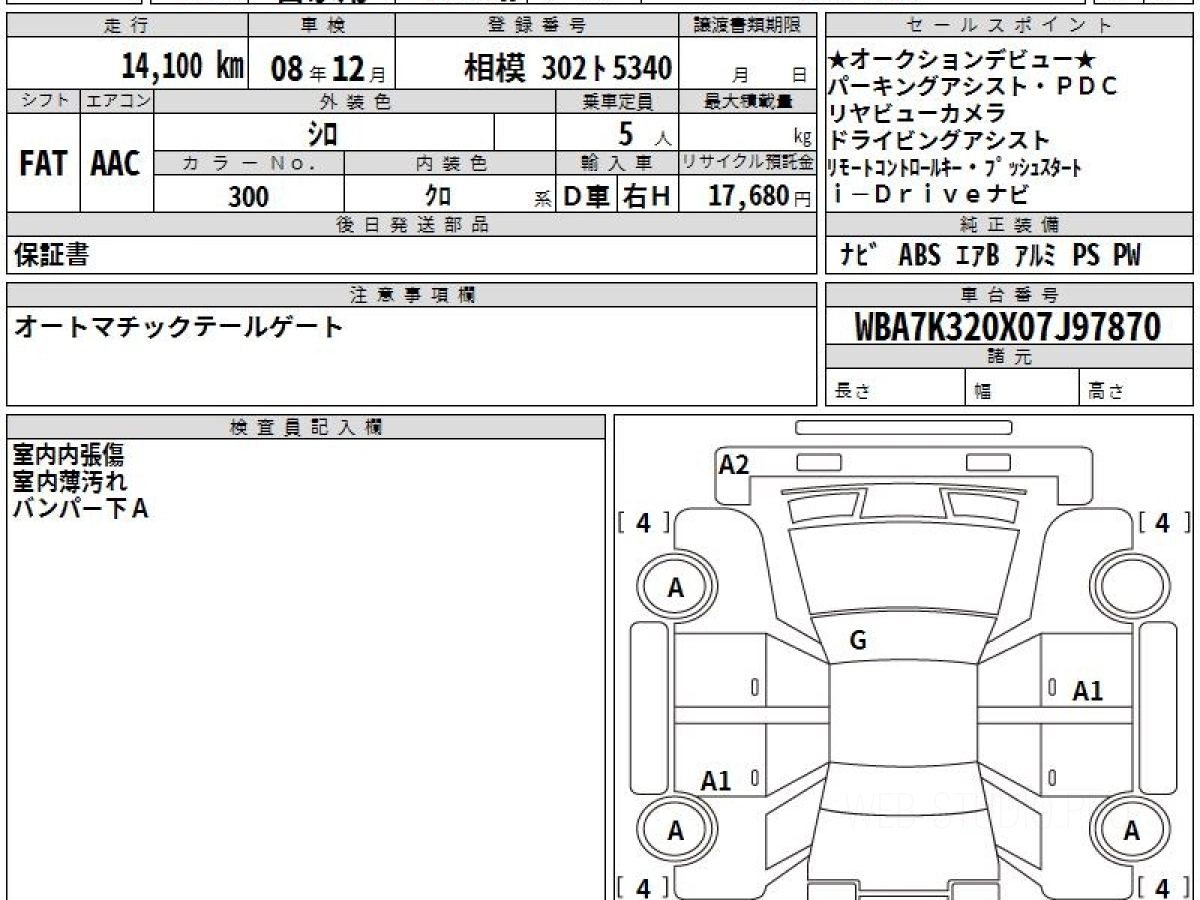Click the 輸入車 header cell

click(617, 162)
